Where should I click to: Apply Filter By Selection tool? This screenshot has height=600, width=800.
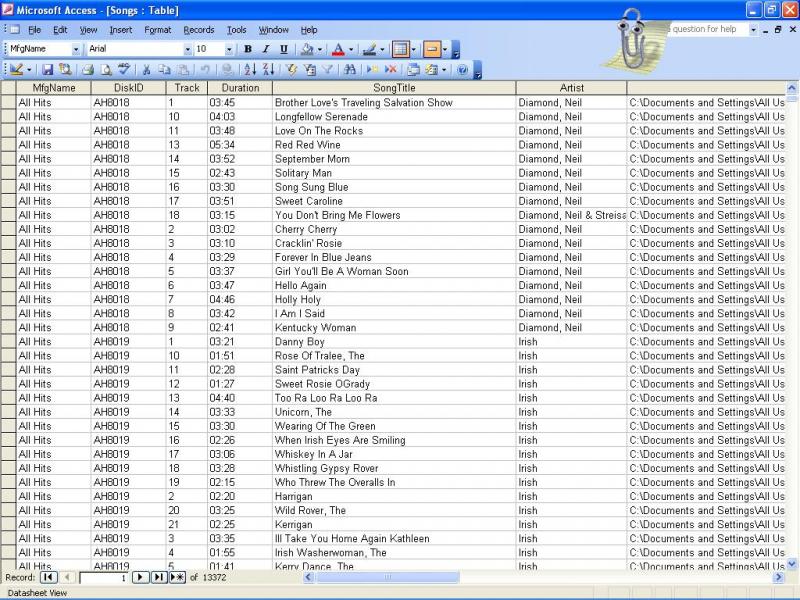coord(291,70)
